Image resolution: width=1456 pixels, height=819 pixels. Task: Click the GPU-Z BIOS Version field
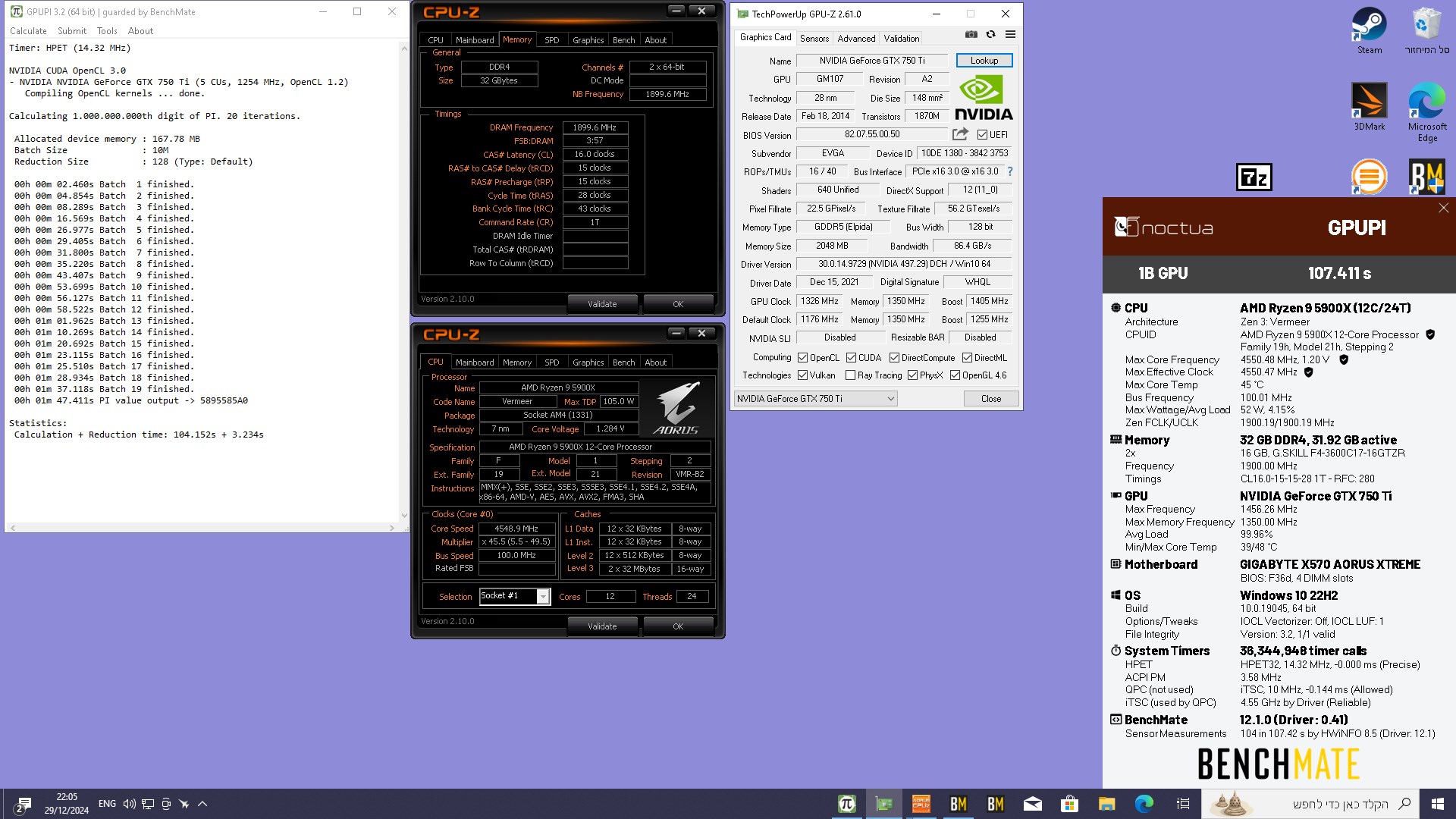point(871,134)
